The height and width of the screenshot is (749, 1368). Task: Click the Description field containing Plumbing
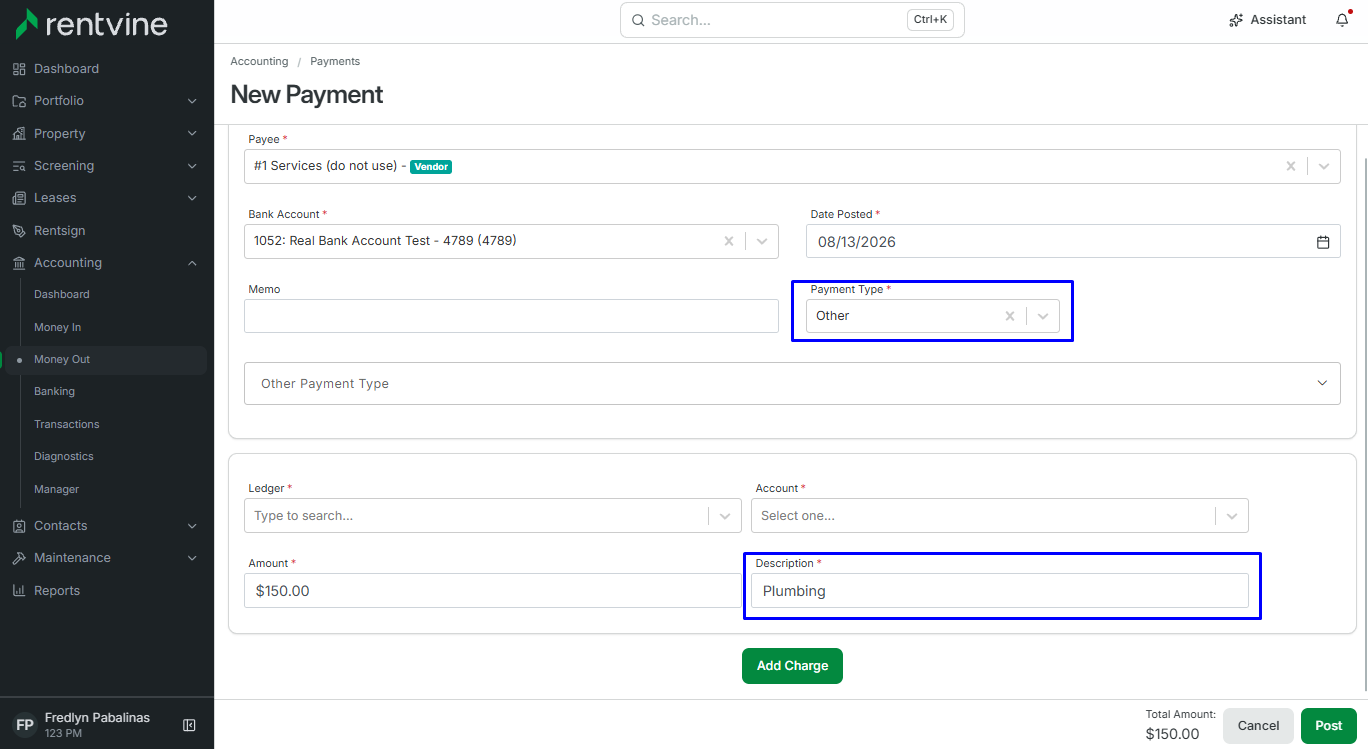(x=1000, y=591)
